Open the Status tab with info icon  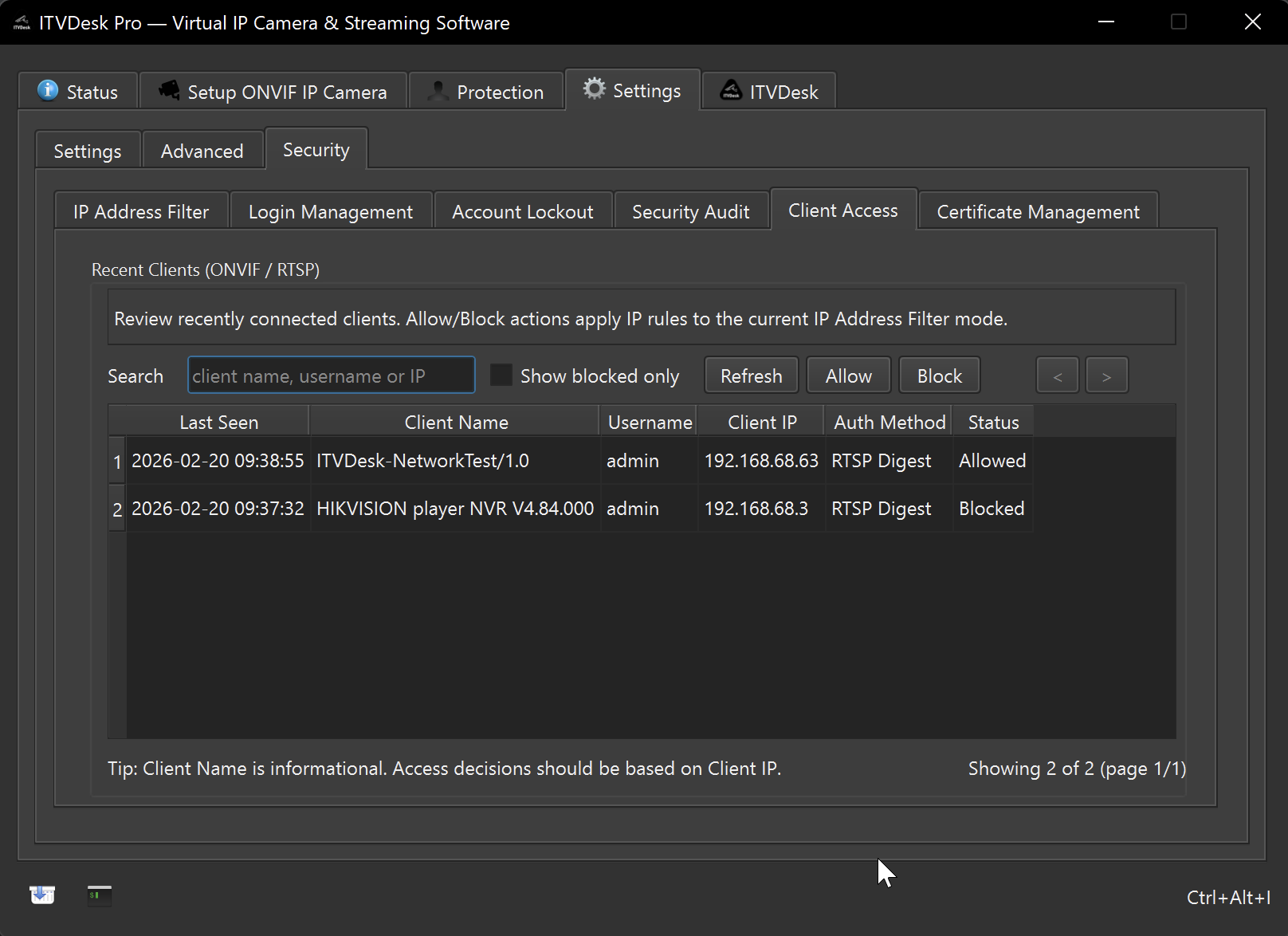(78, 92)
